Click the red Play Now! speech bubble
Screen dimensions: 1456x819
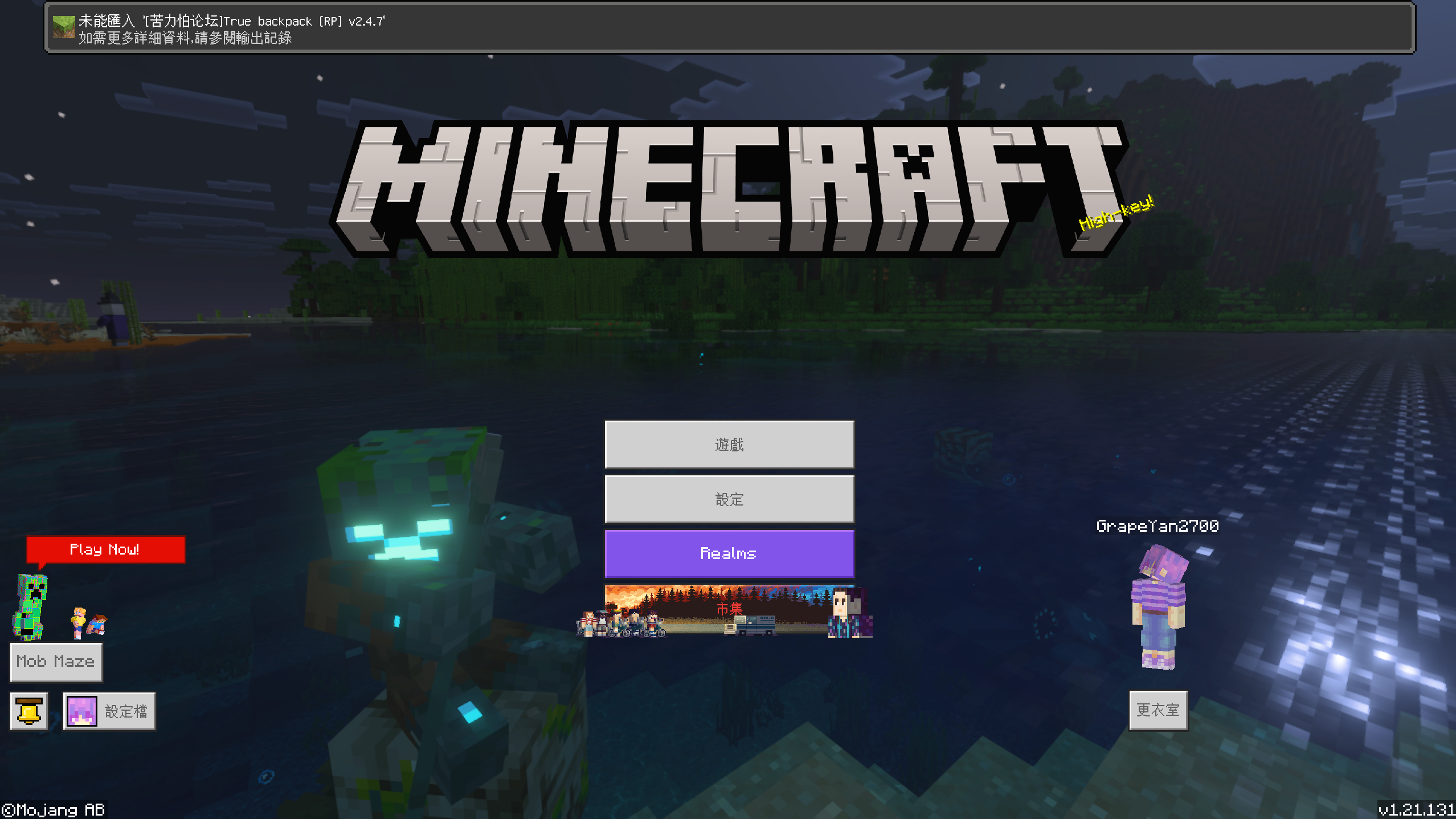(105, 549)
